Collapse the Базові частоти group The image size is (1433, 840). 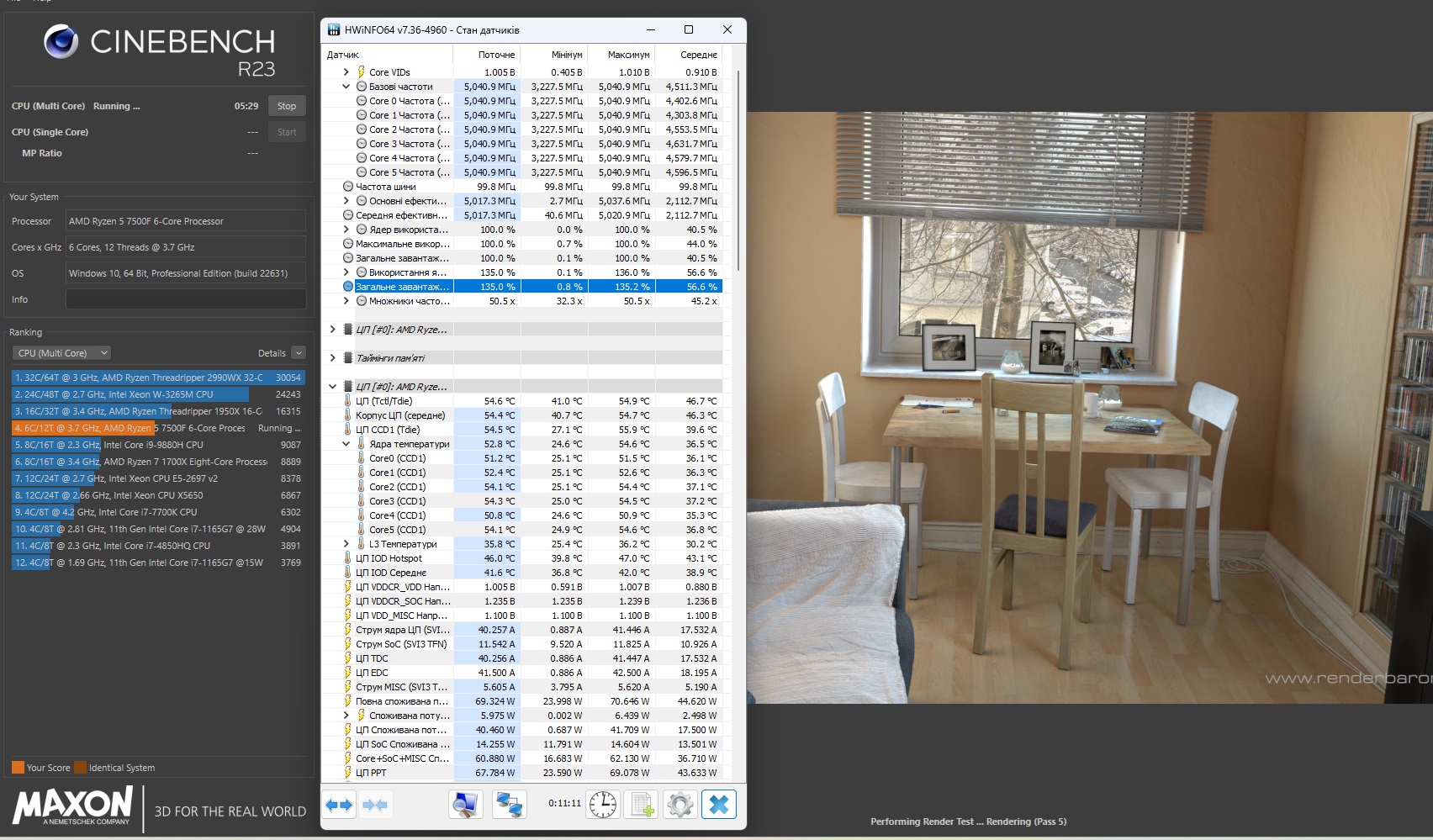point(346,87)
